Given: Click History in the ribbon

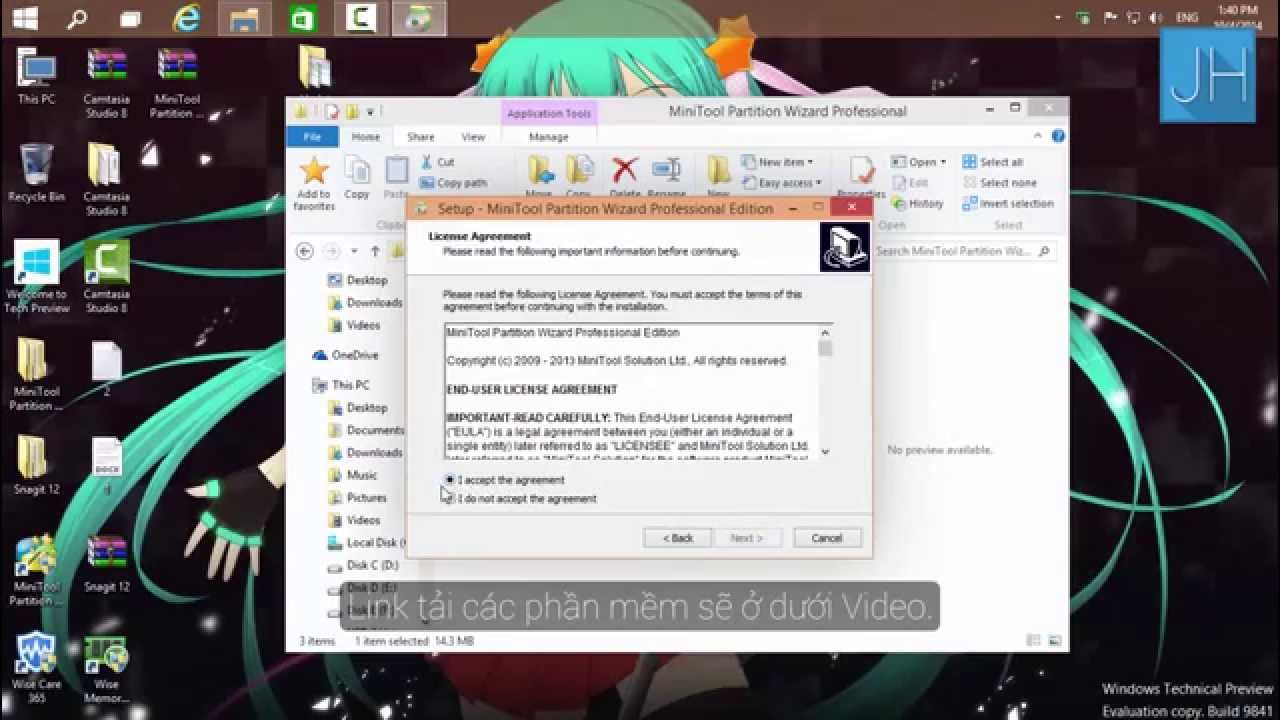Looking at the screenshot, I should 917,203.
